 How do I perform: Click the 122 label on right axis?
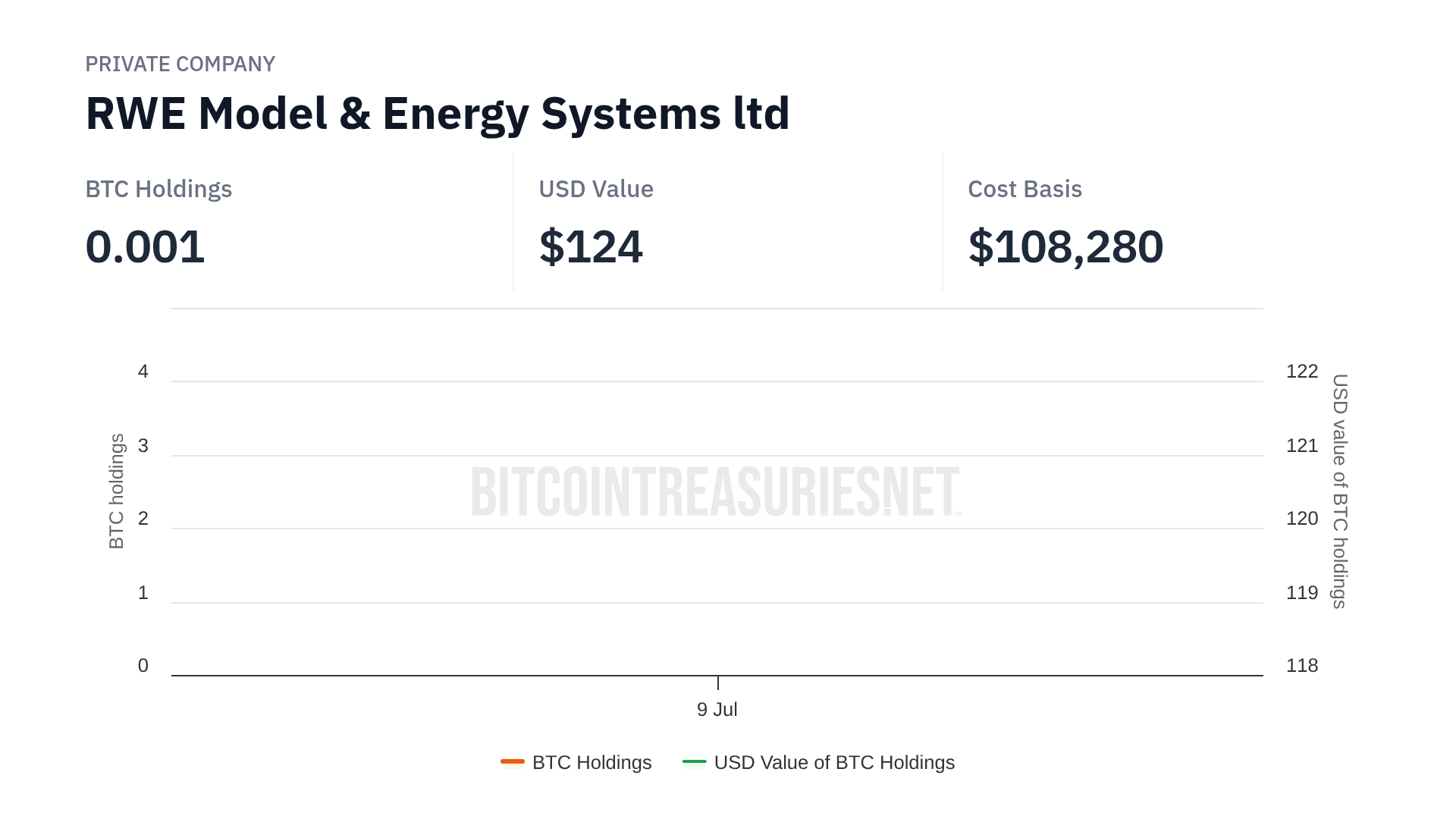tap(1302, 372)
